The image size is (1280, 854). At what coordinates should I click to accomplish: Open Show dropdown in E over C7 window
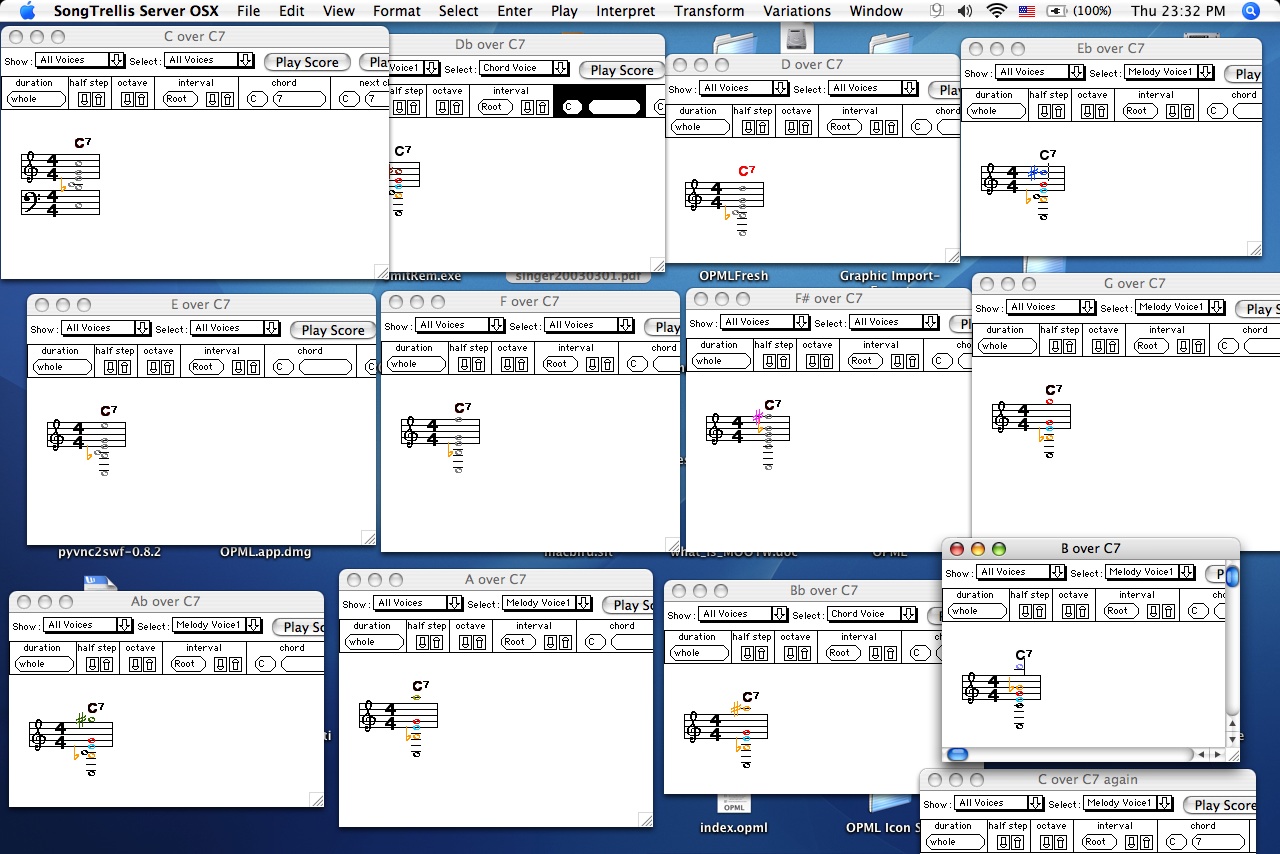pyautogui.click(x=106, y=328)
